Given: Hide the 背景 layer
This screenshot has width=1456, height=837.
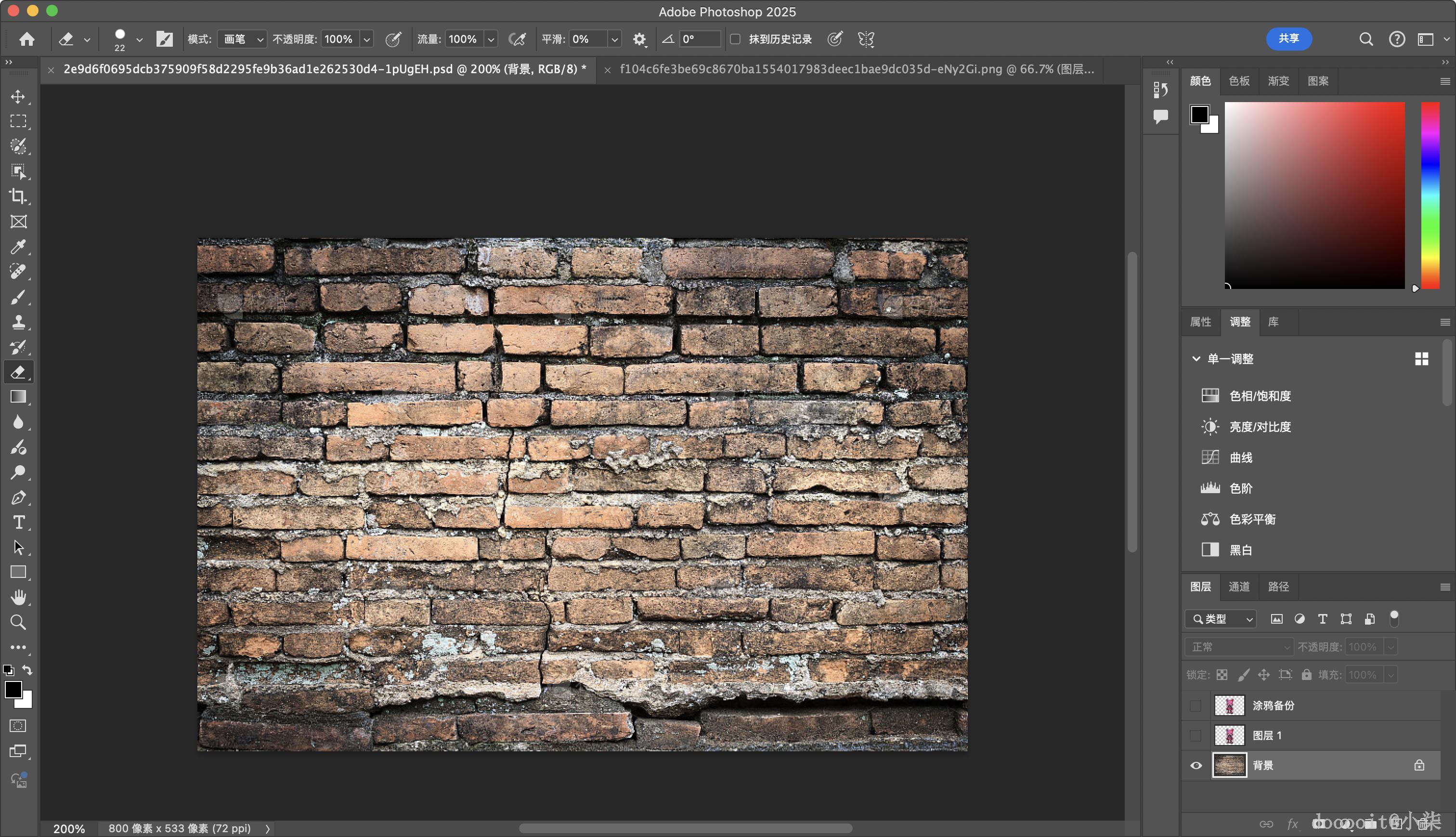Looking at the screenshot, I should click(x=1196, y=765).
